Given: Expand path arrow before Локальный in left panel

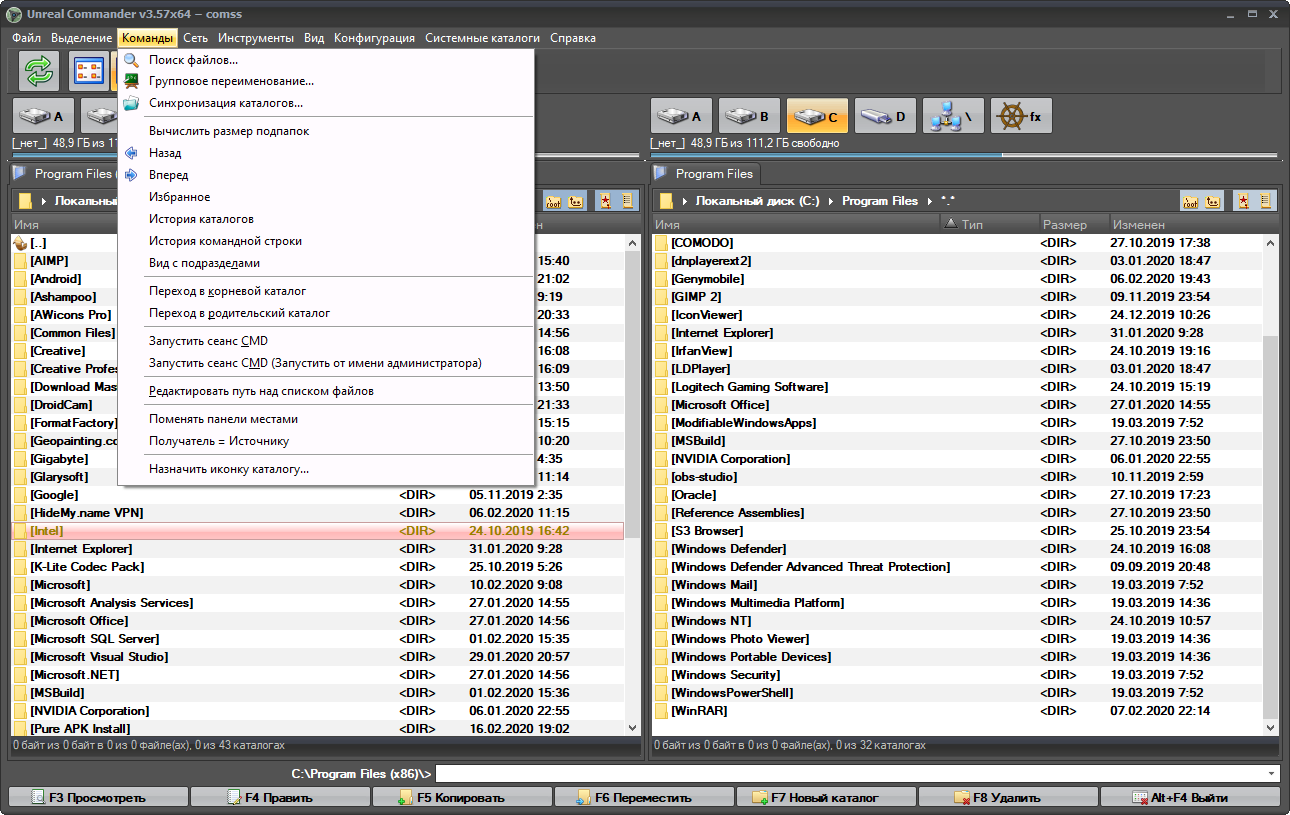Looking at the screenshot, I should (x=44, y=201).
